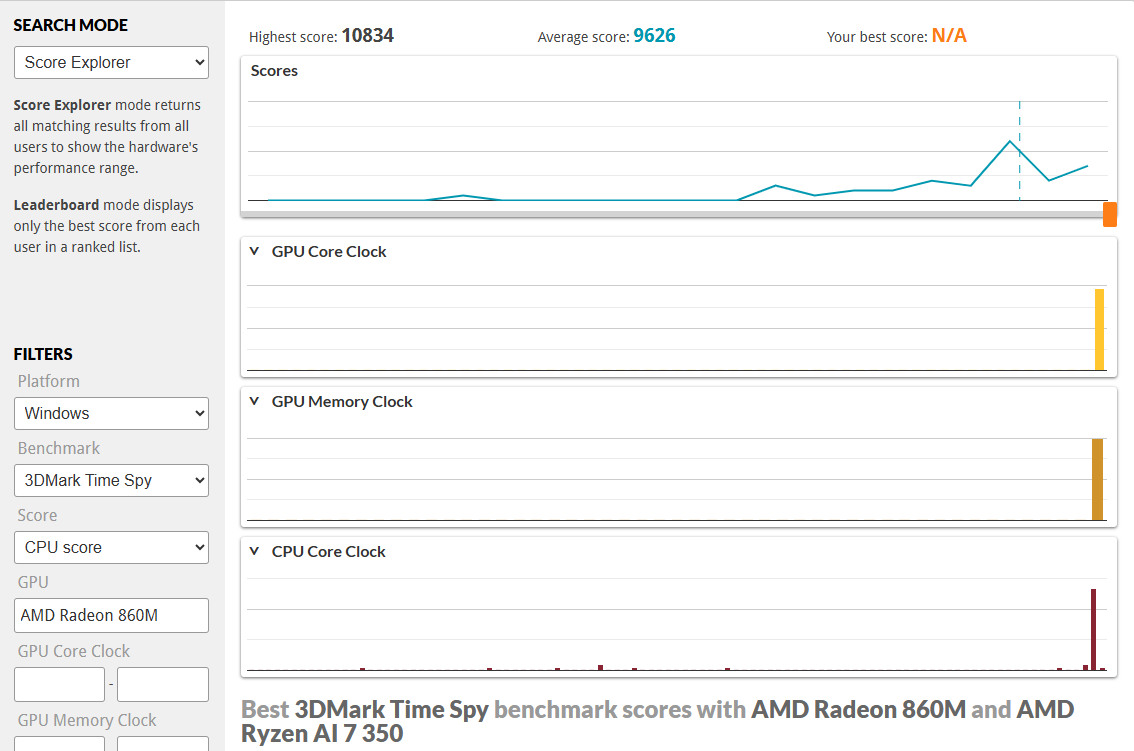Click the Leaderboard mode description text
This screenshot has width=1134, height=751.
click(106, 226)
